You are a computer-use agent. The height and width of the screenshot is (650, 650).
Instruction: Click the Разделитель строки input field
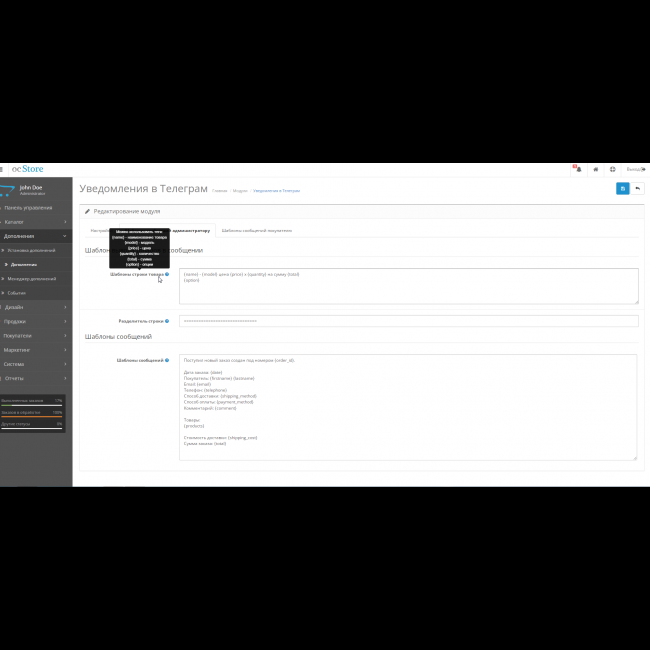coord(408,321)
